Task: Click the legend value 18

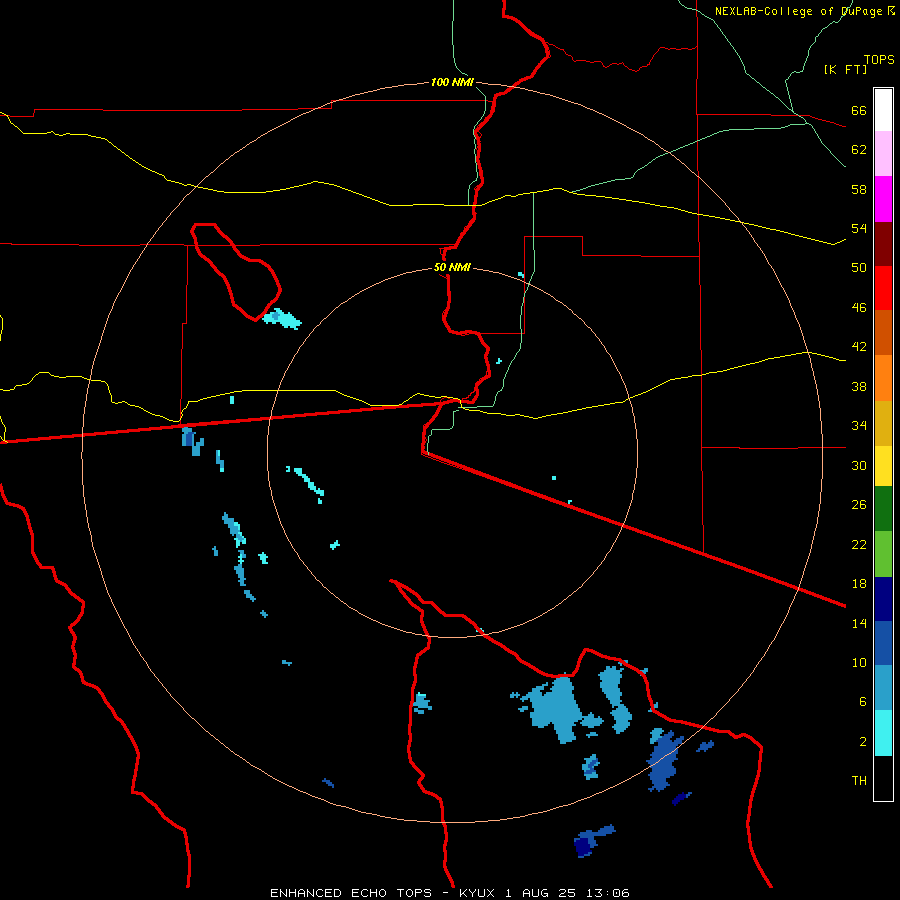Action: tap(859, 584)
